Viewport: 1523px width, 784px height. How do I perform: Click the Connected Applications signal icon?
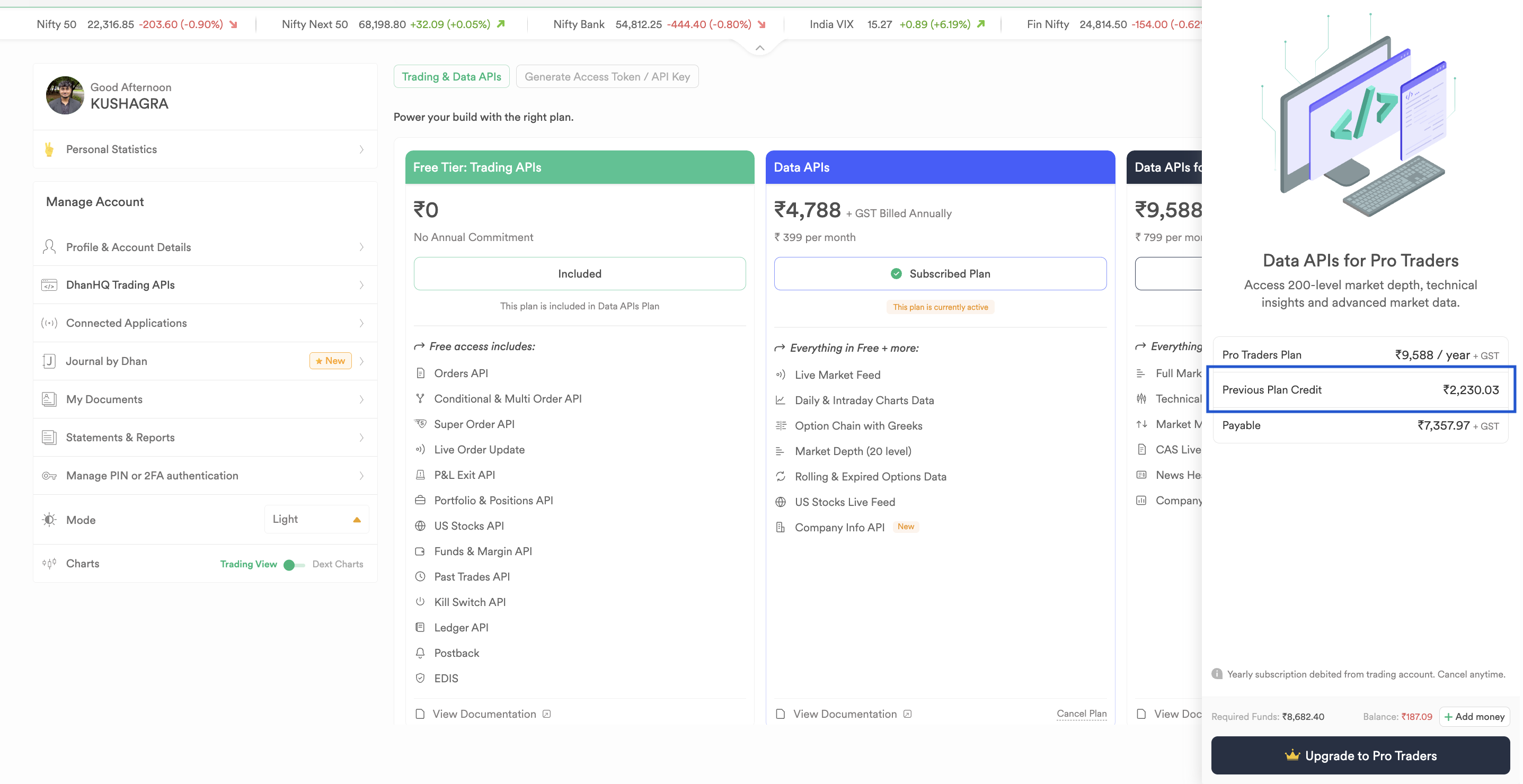click(x=49, y=323)
